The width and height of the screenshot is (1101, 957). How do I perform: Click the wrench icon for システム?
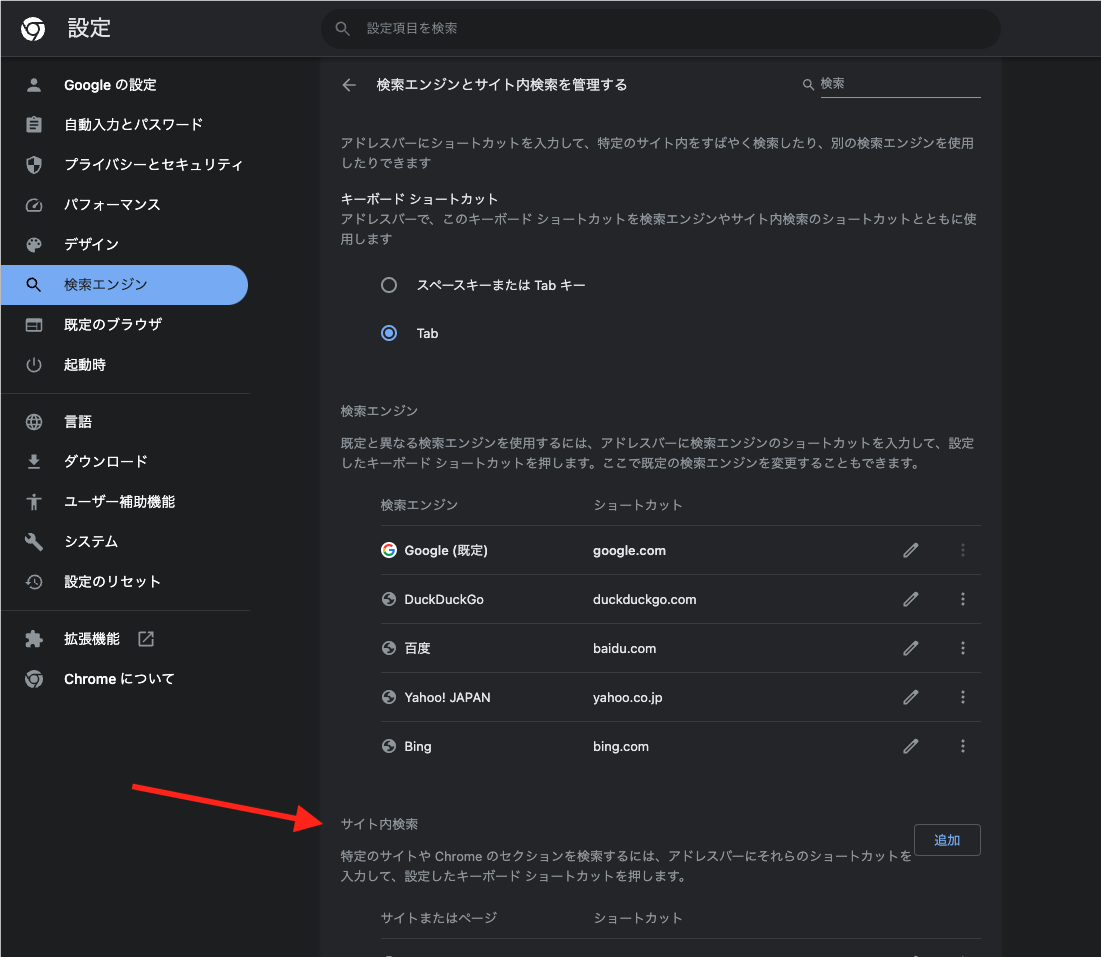point(34,542)
